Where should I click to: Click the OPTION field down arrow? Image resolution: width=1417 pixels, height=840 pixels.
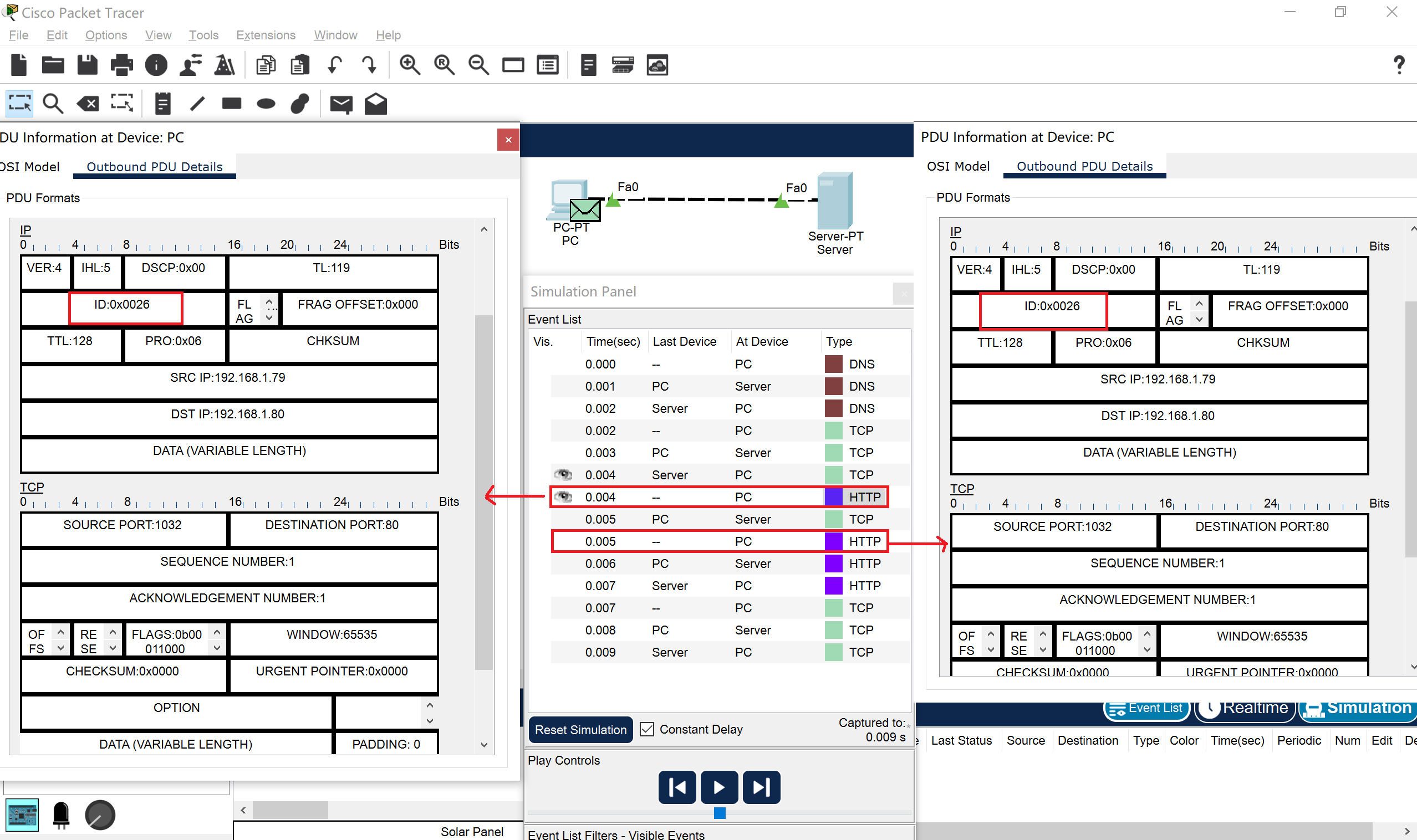coord(430,721)
